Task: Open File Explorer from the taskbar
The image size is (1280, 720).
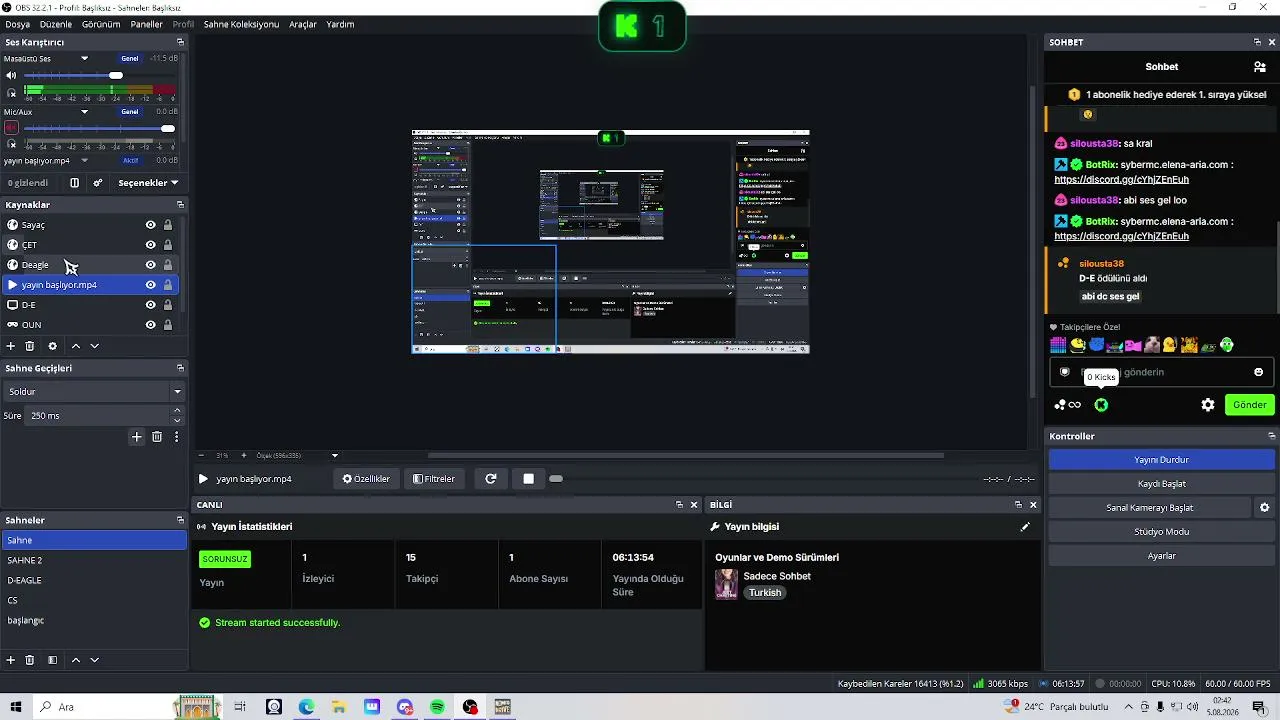Action: (x=339, y=707)
